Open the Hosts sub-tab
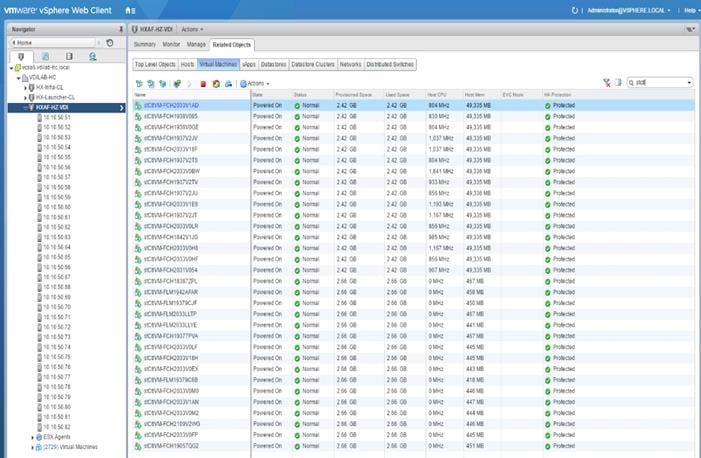This screenshot has height=458, width=701. 187,64
